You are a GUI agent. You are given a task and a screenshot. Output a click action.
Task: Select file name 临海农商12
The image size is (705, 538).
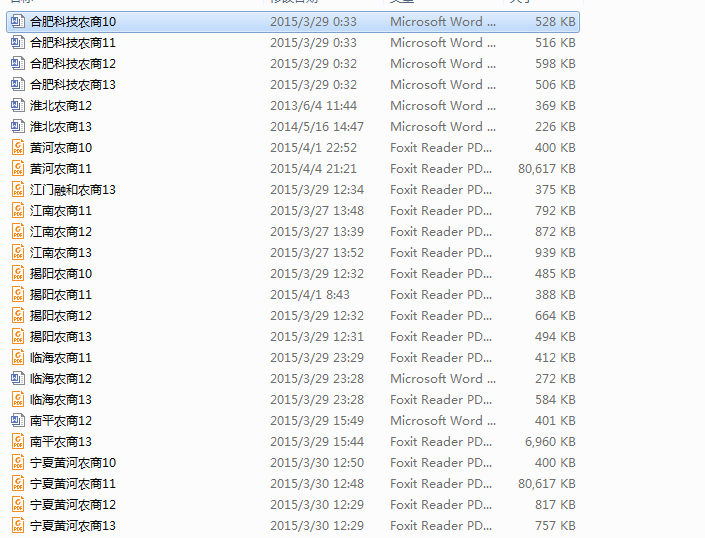coord(61,379)
